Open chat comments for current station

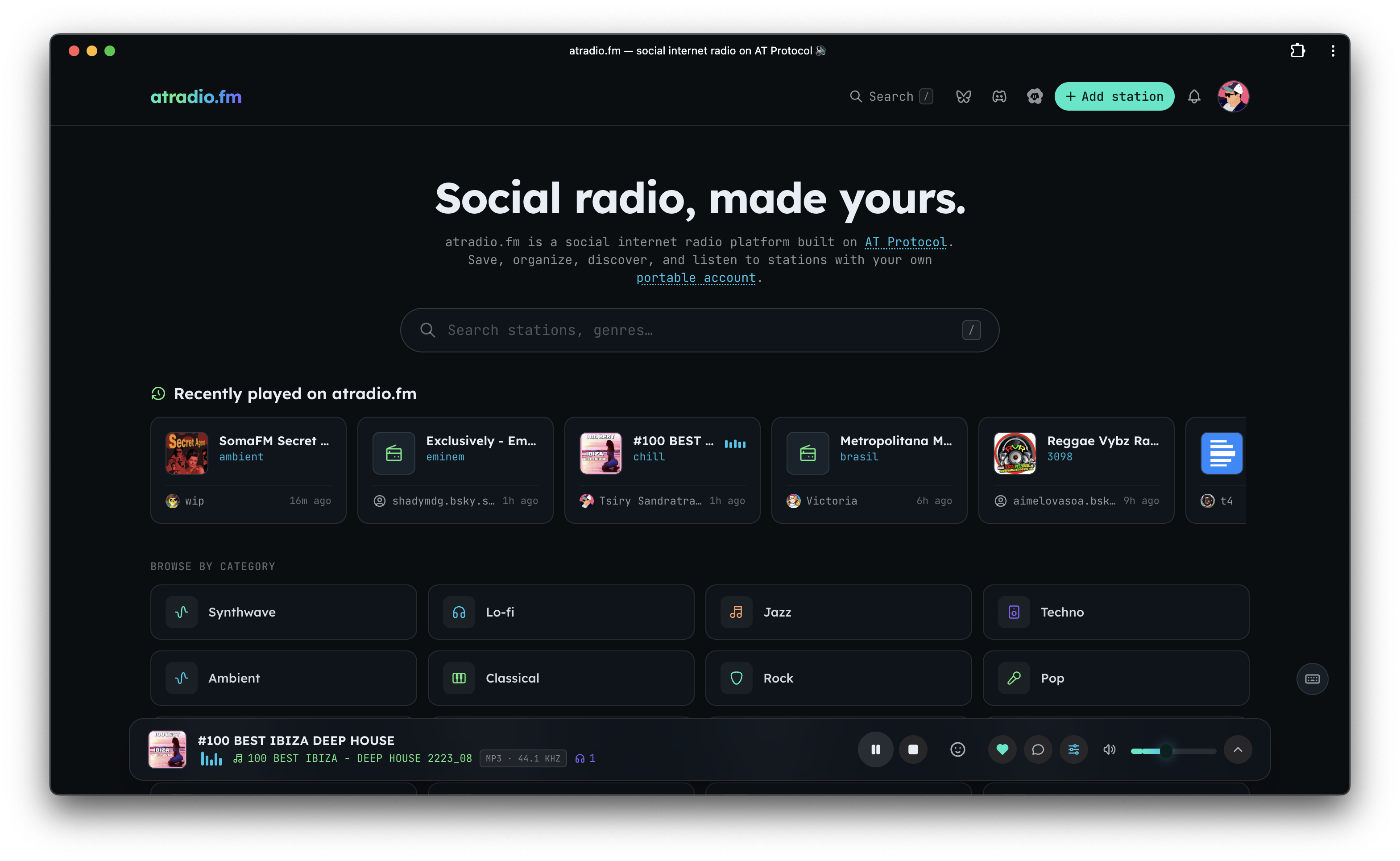(x=1038, y=749)
